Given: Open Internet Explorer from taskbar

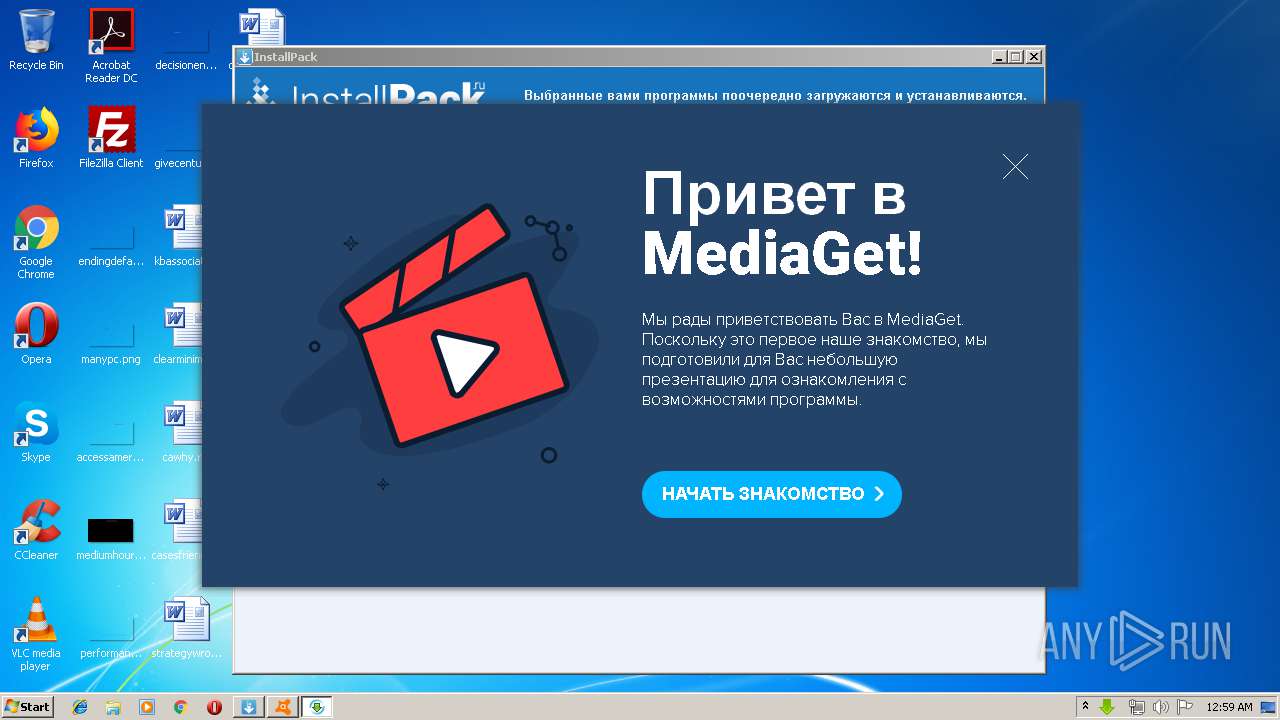Looking at the screenshot, I should 80,707.
